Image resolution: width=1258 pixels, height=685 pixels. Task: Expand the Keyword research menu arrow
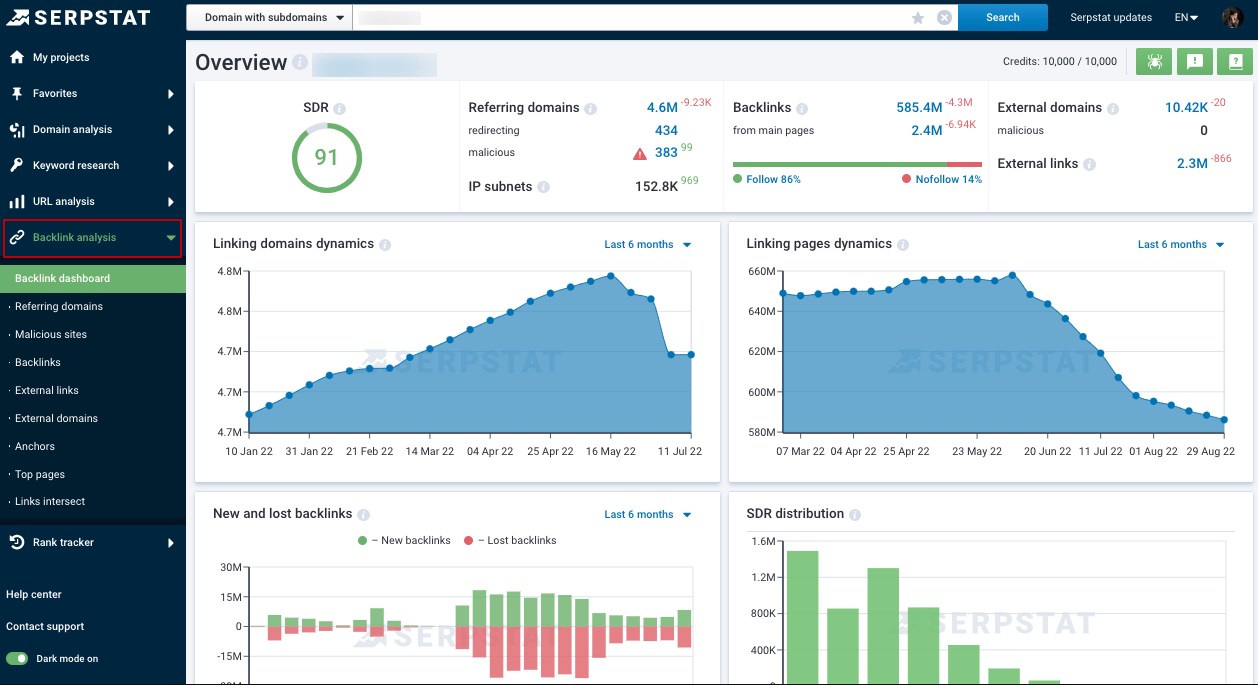click(171, 166)
